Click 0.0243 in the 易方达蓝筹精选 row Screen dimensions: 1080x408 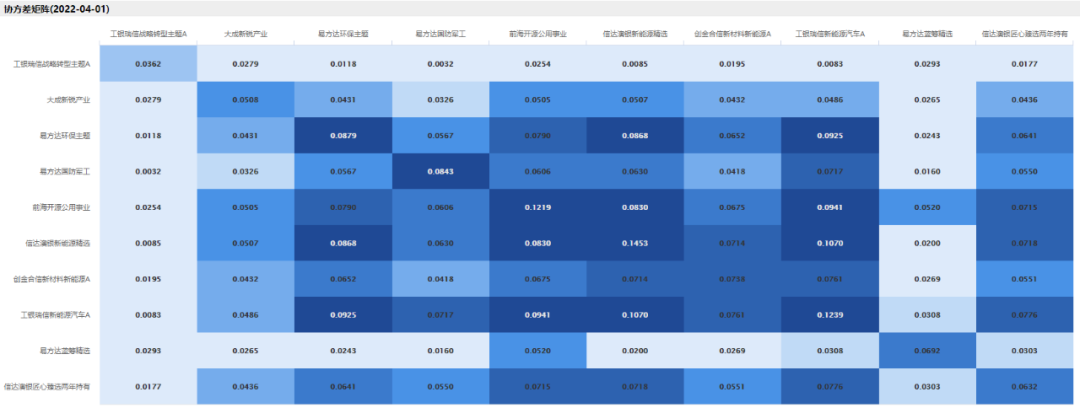343,350
